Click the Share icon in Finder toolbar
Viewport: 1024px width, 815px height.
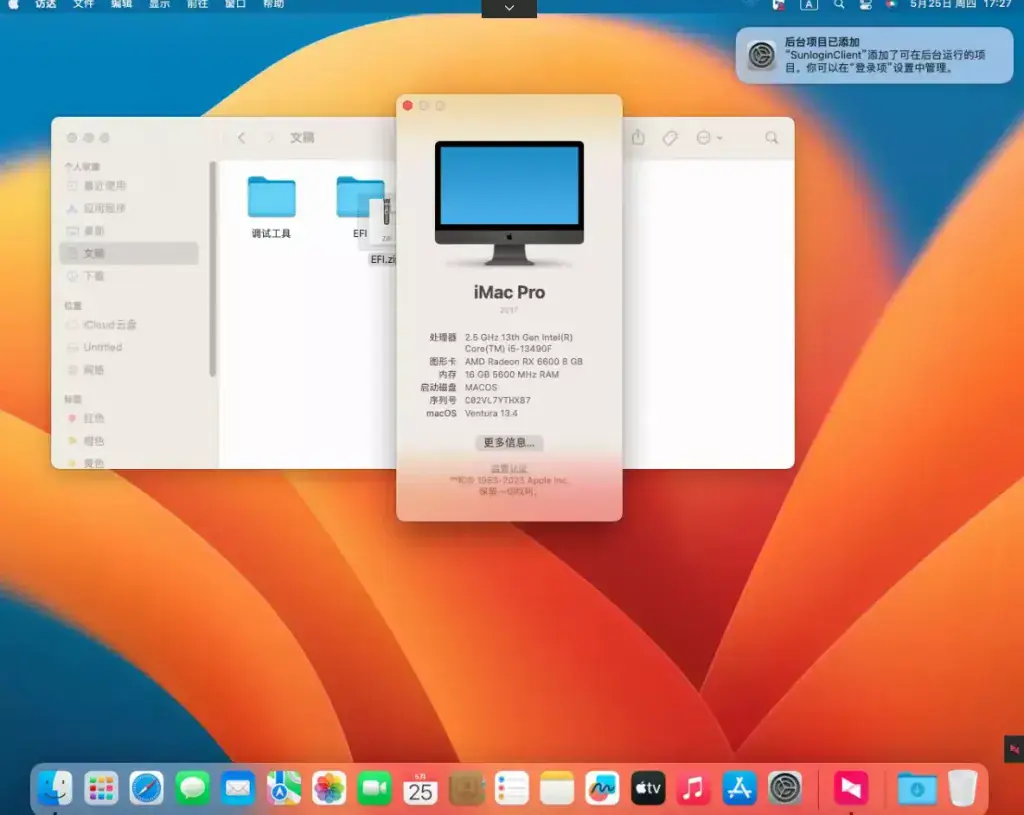(638, 137)
